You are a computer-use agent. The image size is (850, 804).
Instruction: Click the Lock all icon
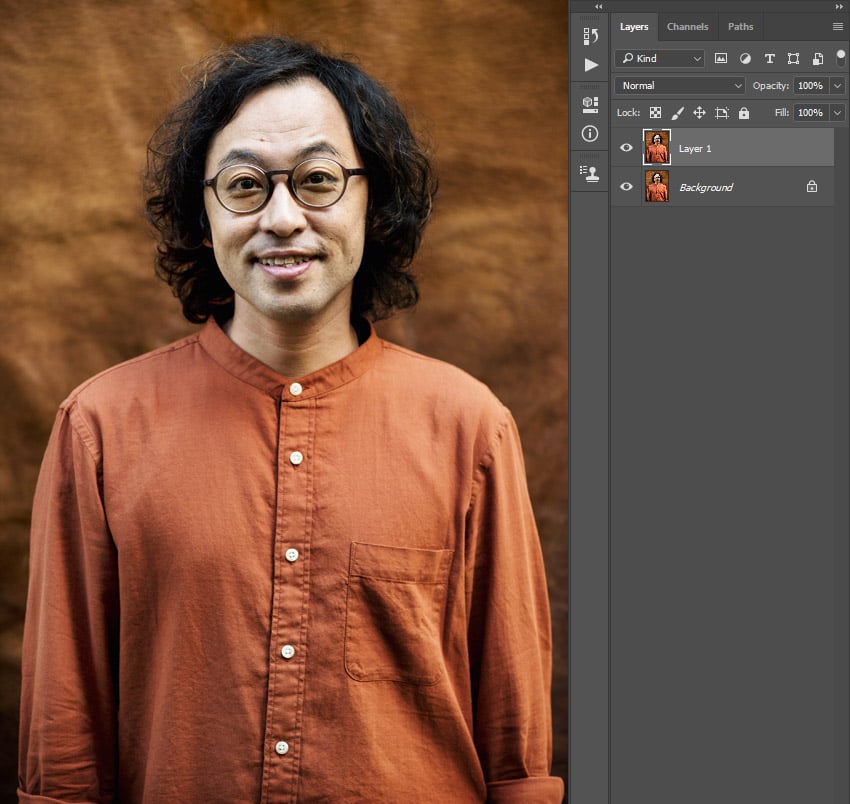point(745,112)
